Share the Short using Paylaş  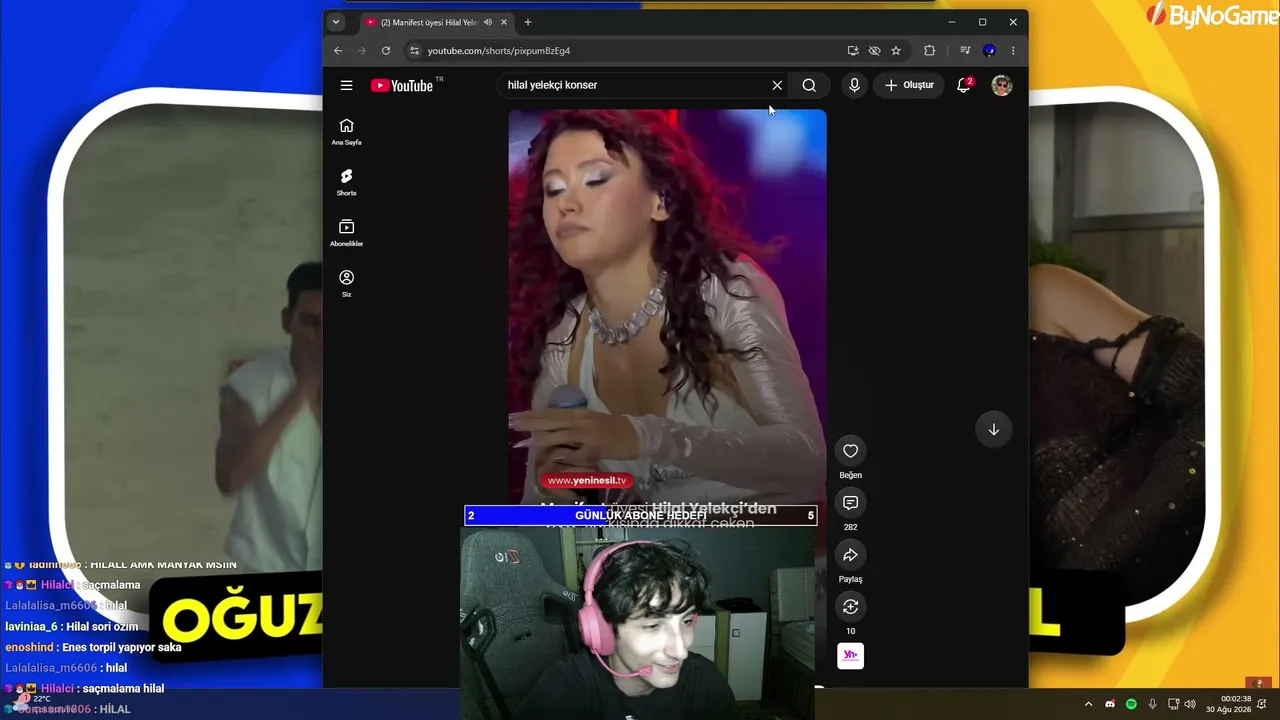tap(850, 555)
